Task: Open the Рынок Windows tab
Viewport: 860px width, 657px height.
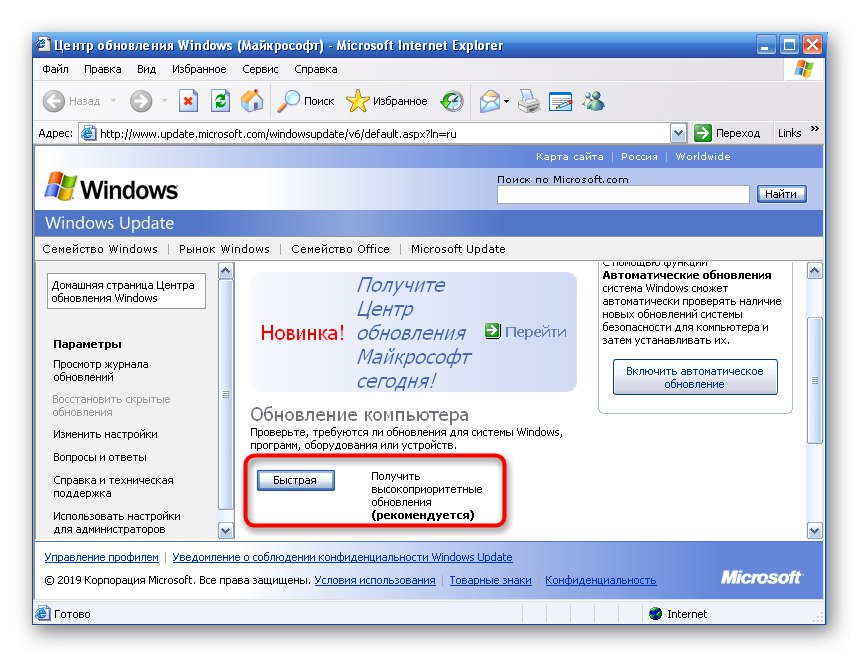Action: point(224,249)
